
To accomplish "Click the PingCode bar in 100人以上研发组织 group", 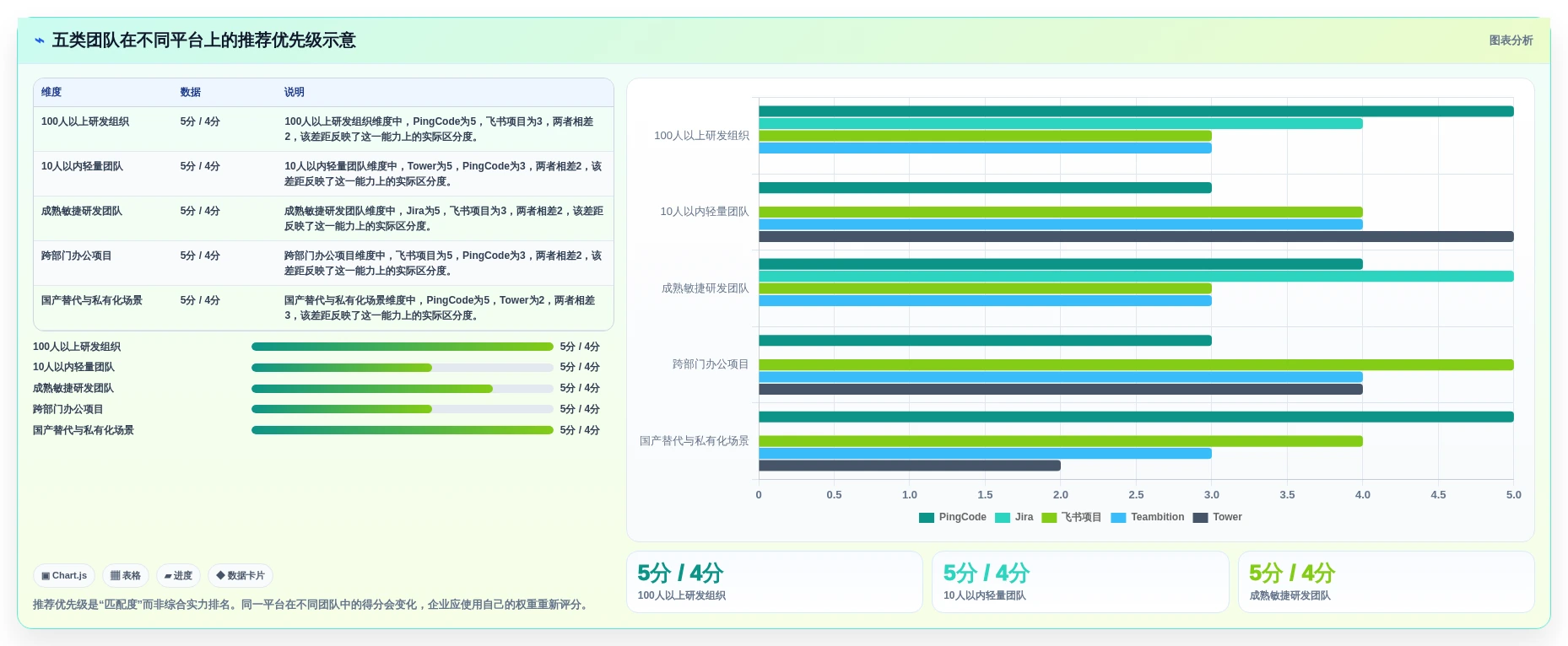I will pyautogui.click(x=1136, y=111).
